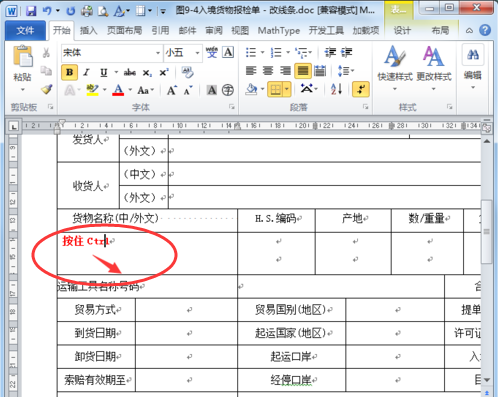Click the Cut scissors icon
This screenshot has height=397, width=498.
click(46, 52)
